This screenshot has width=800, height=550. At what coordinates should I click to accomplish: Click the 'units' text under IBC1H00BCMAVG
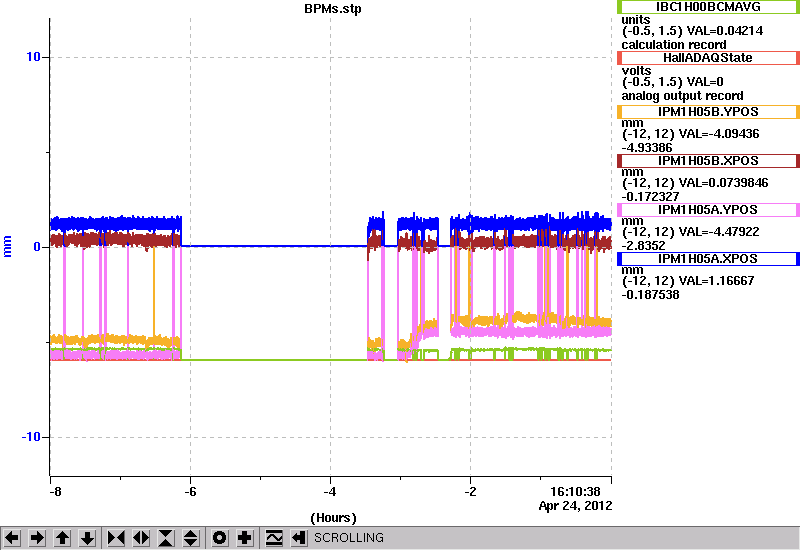(636, 20)
